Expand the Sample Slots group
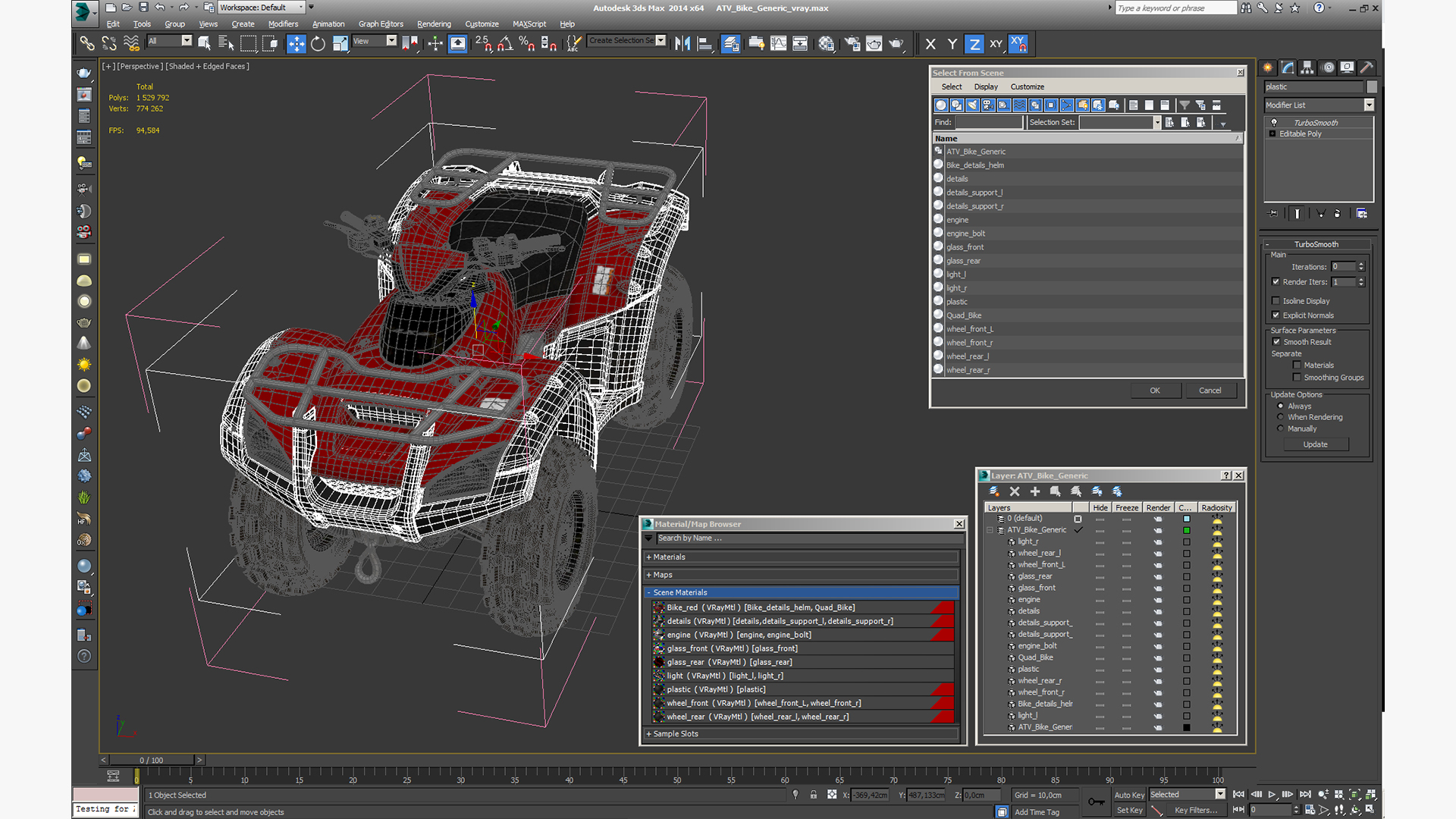1456x819 pixels. coord(802,734)
